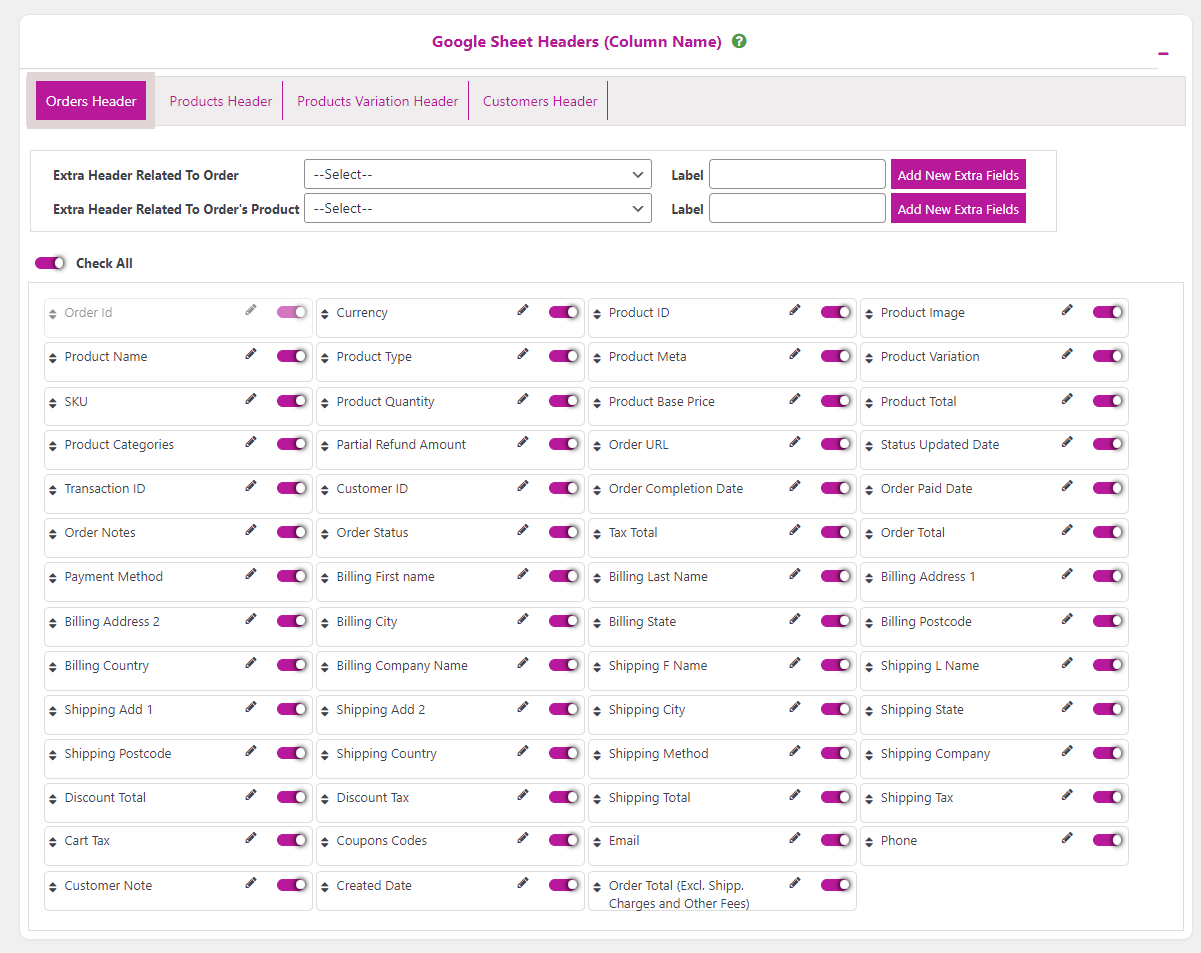Edit the Billing Postcode header label
The height and width of the screenshot is (953, 1201).
1067,619
